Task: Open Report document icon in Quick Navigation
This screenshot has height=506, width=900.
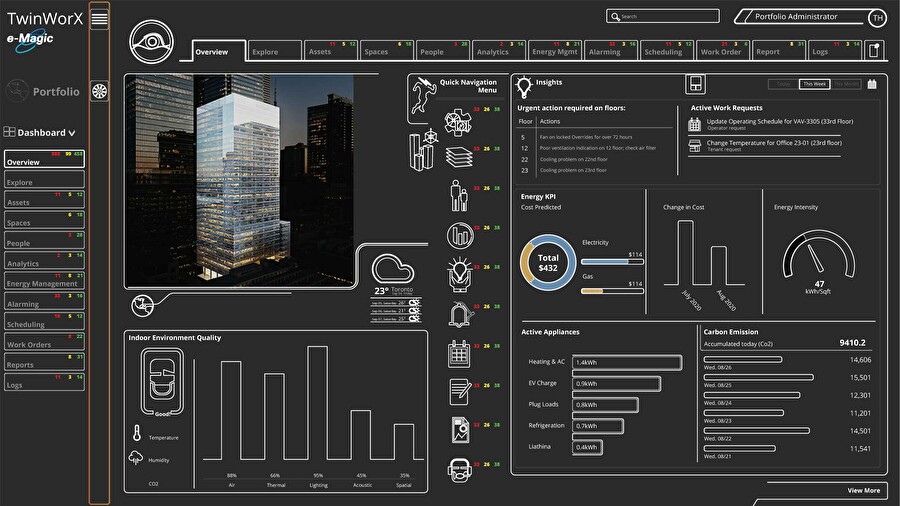Action: [x=460, y=430]
